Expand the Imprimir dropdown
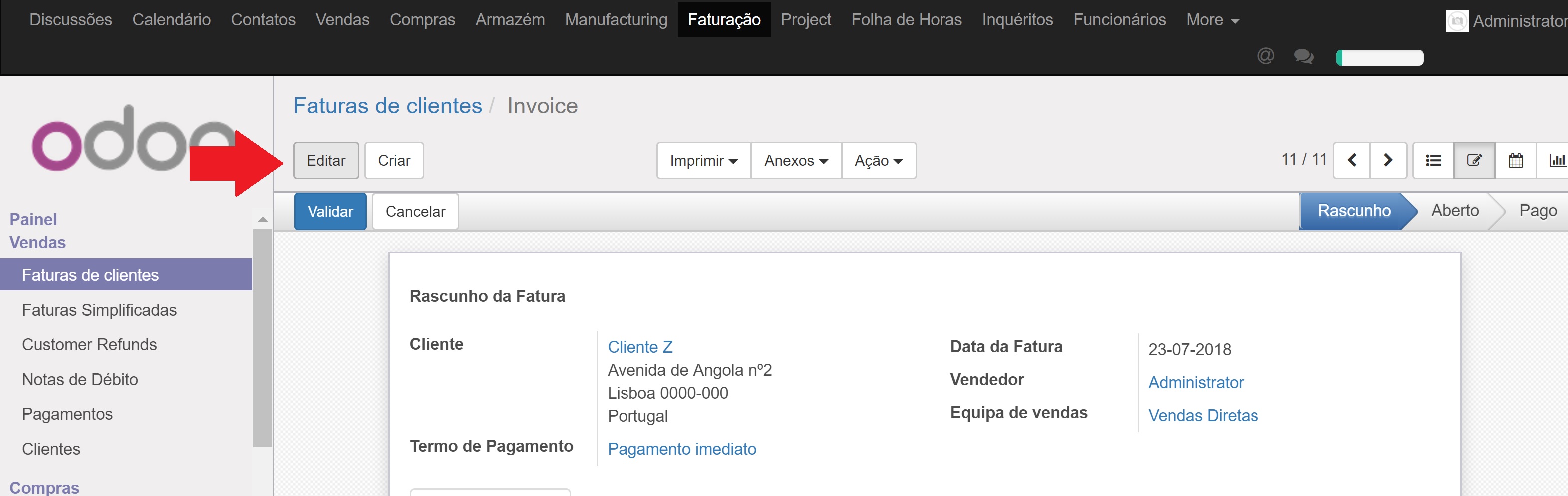Screen dimensions: 1568x496 703,161
